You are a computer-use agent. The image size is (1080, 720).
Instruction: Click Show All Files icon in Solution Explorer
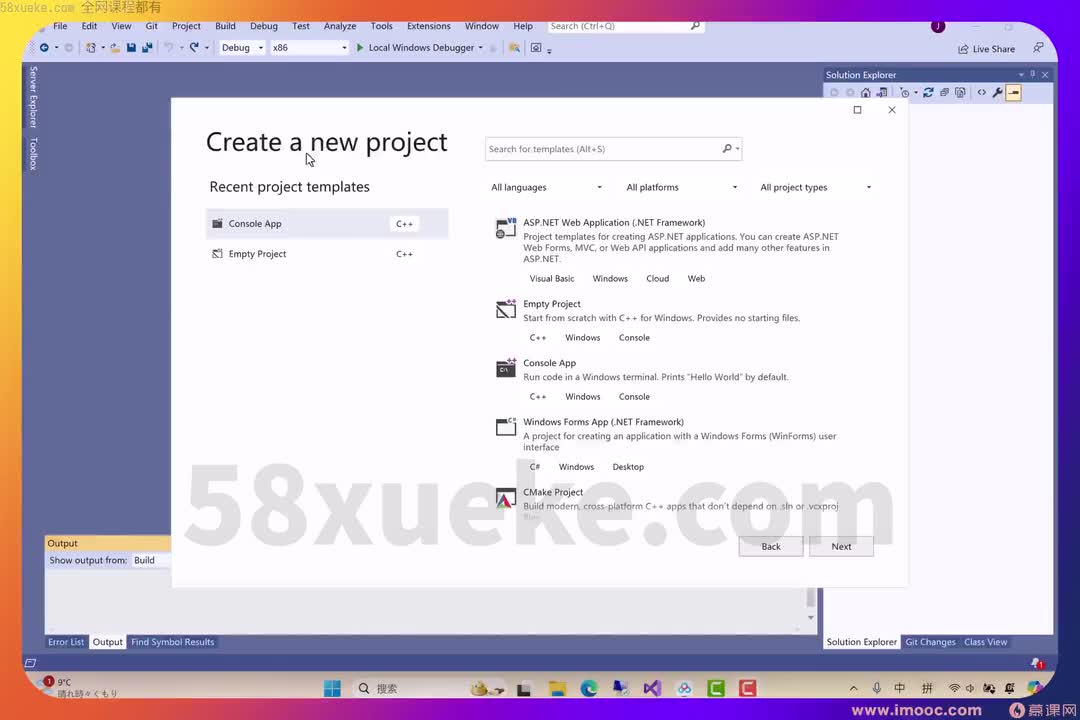click(960, 92)
